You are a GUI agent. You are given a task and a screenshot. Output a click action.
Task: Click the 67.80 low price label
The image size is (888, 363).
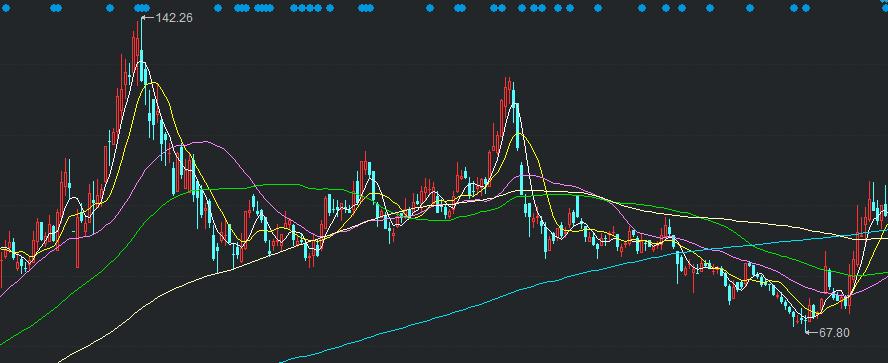pyautogui.click(x=834, y=333)
